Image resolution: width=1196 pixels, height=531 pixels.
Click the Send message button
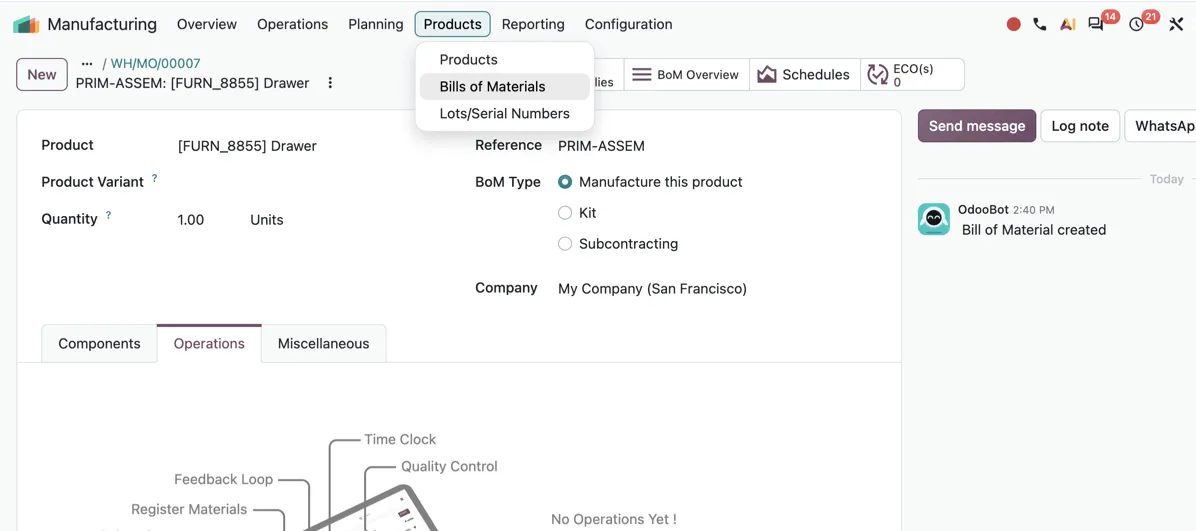click(x=976, y=126)
